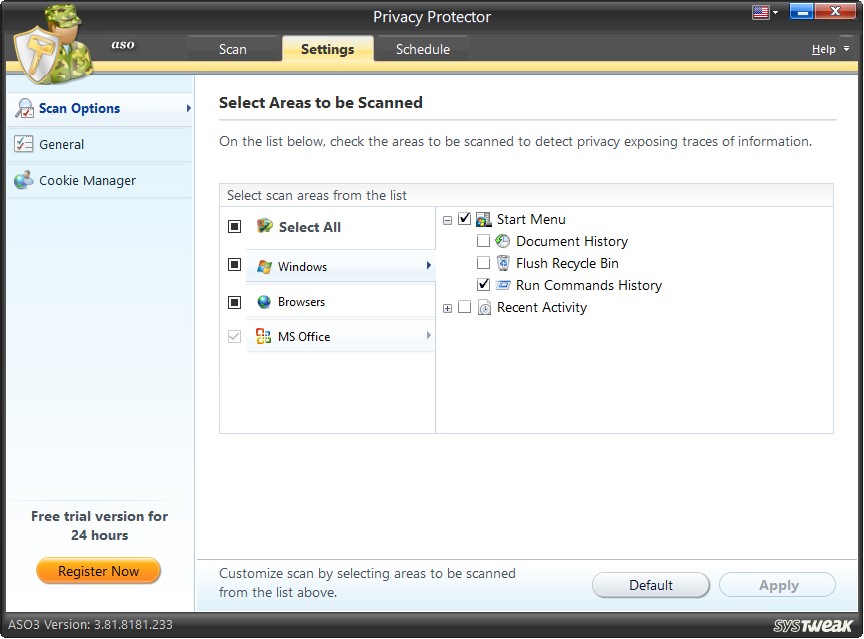
Task: Click the Default button
Action: (x=650, y=585)
